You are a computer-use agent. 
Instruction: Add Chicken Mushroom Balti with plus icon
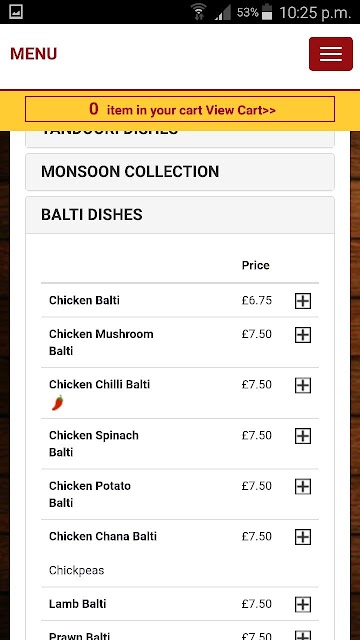[303, 335]
